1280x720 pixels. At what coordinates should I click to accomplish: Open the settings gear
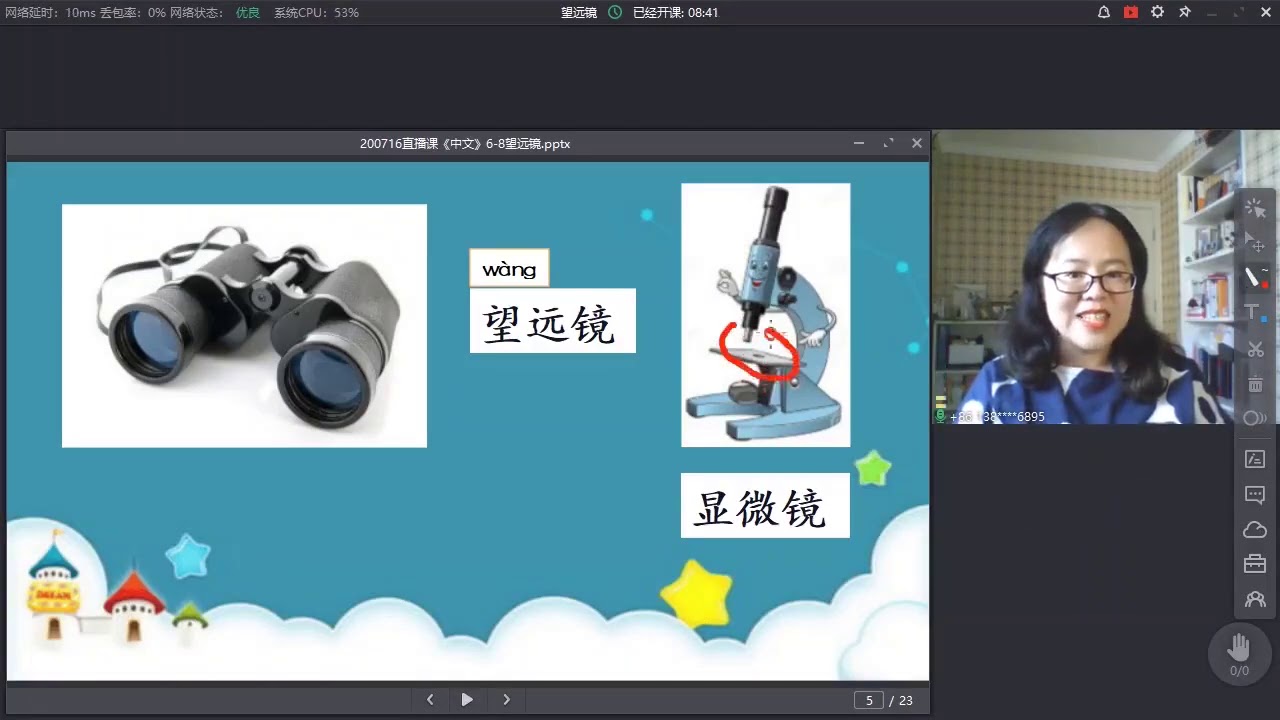[x=1158, y=12]
